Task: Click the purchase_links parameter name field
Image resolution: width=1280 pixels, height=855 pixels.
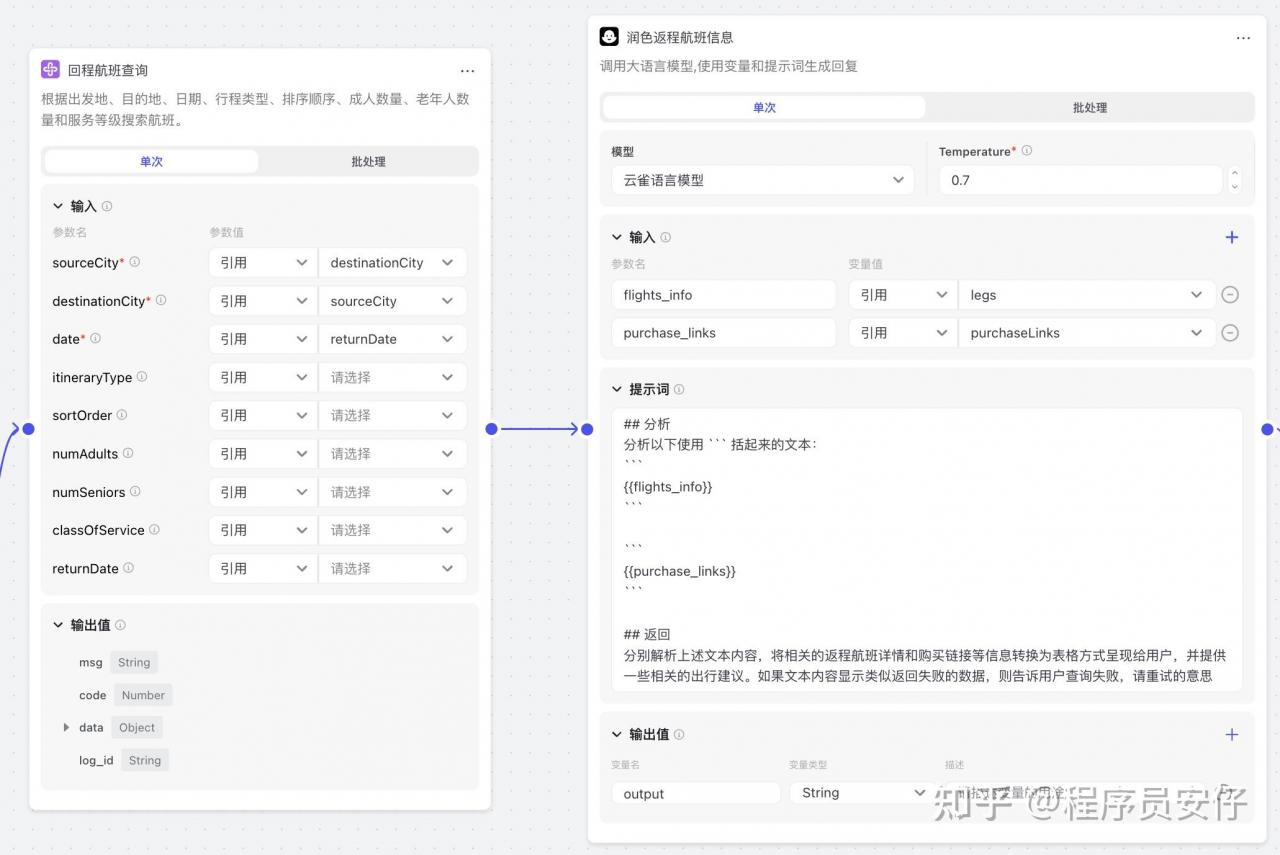Action: [724, 333]
